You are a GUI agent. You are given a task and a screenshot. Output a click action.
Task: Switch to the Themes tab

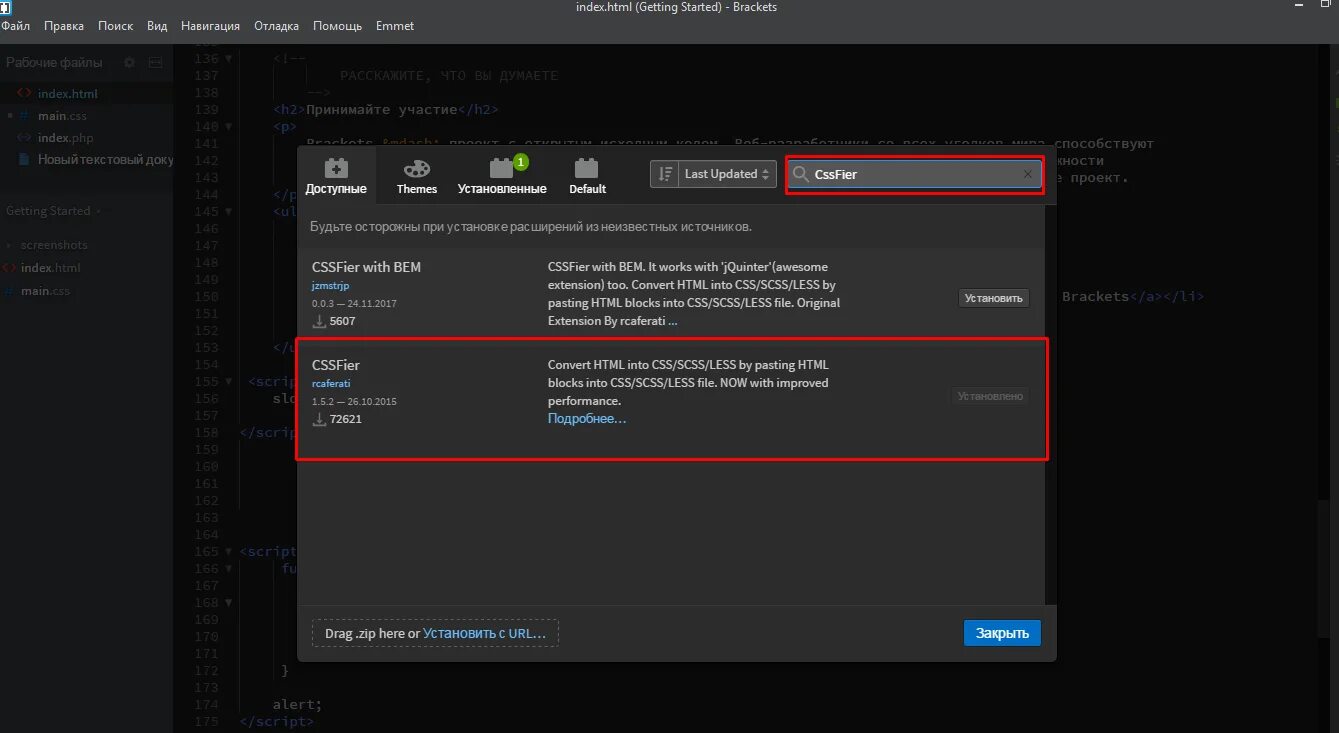click(416, 176)
